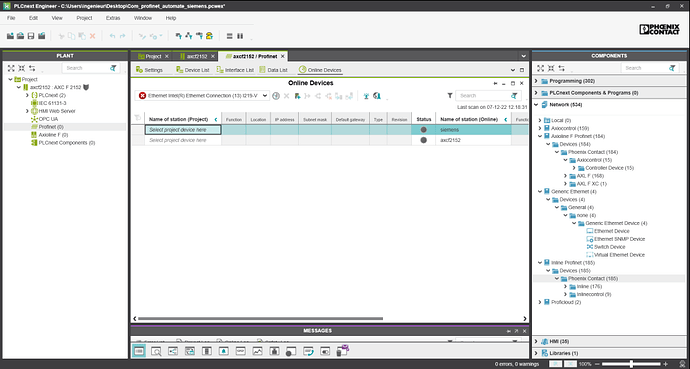Click the pause-style double bar toolbar icon
The image size is (690, 369).
pyautogui.click(x=240, y=36)
